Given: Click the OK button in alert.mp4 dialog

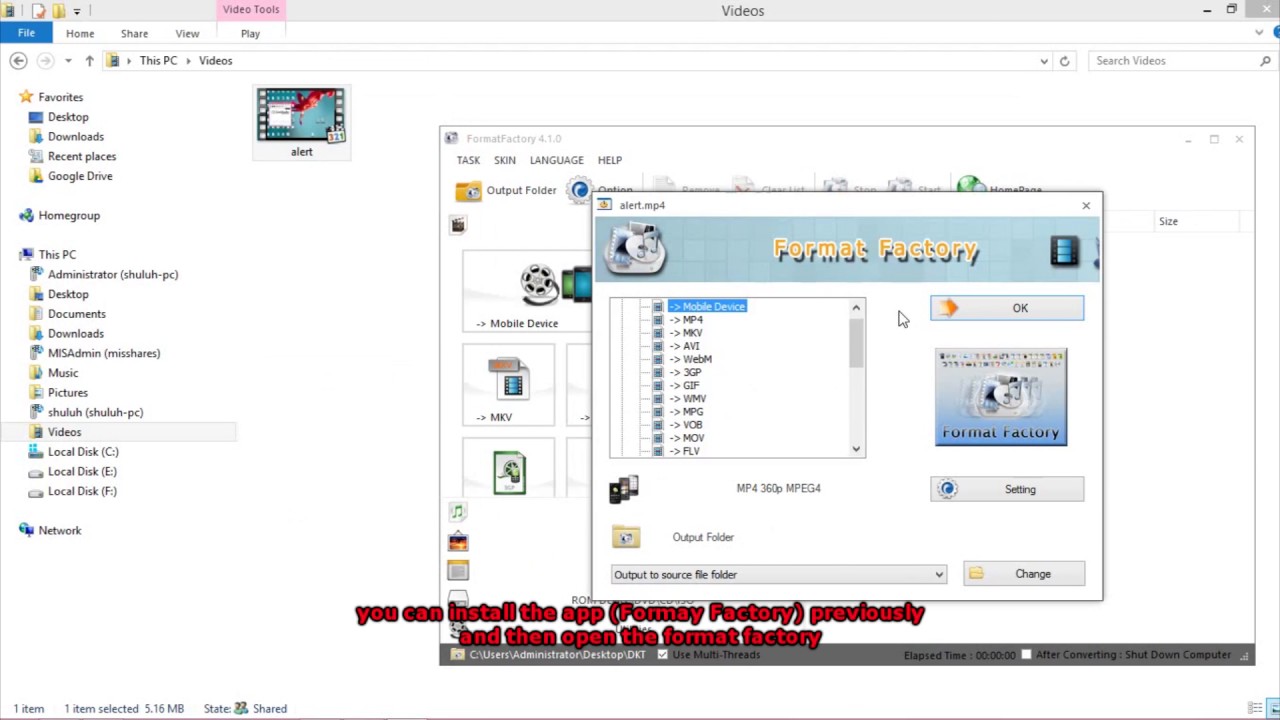Looking at the screenshot, I should (x=1007, y=308).
